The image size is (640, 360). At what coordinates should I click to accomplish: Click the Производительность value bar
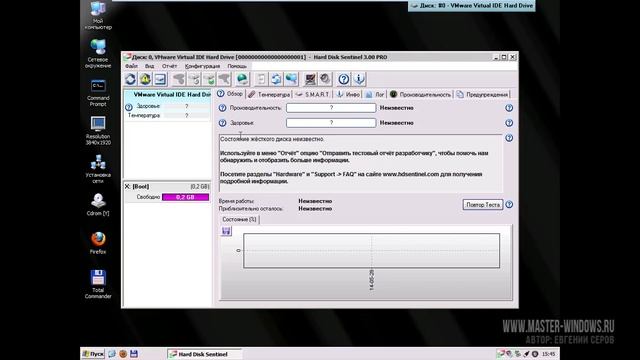(x=331, y=108)
